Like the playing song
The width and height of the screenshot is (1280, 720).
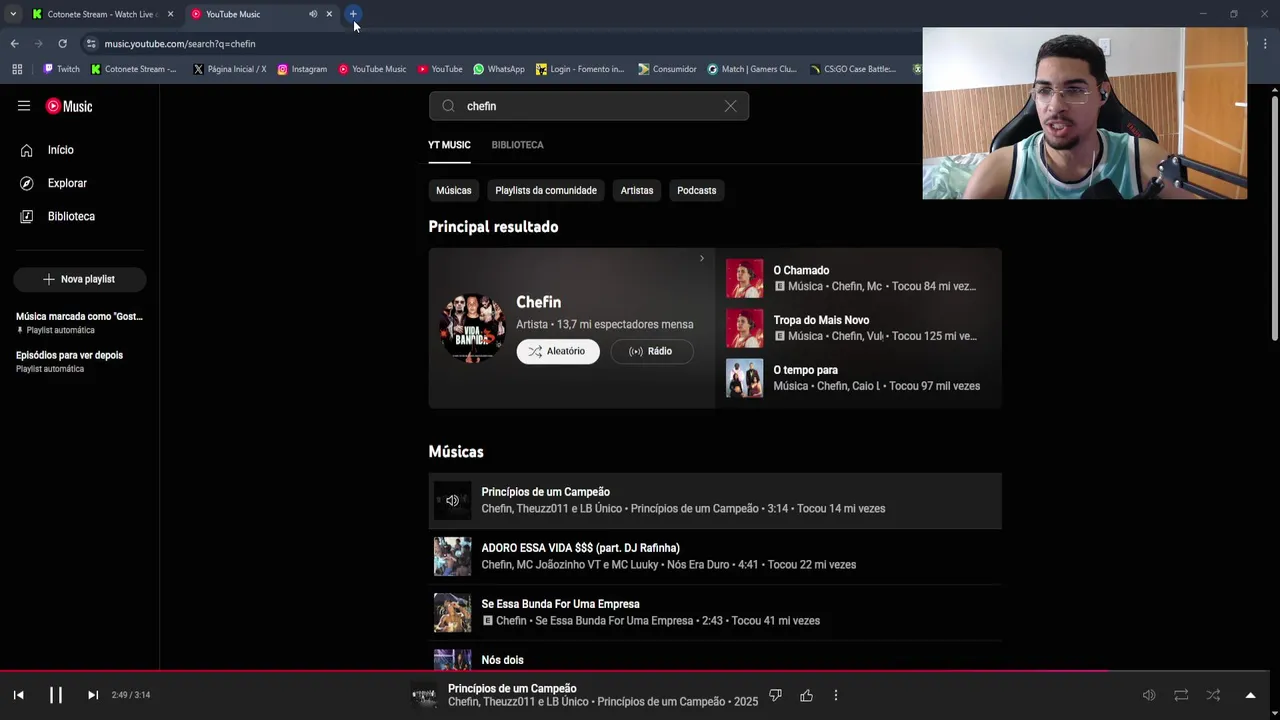tap(806, 695)
